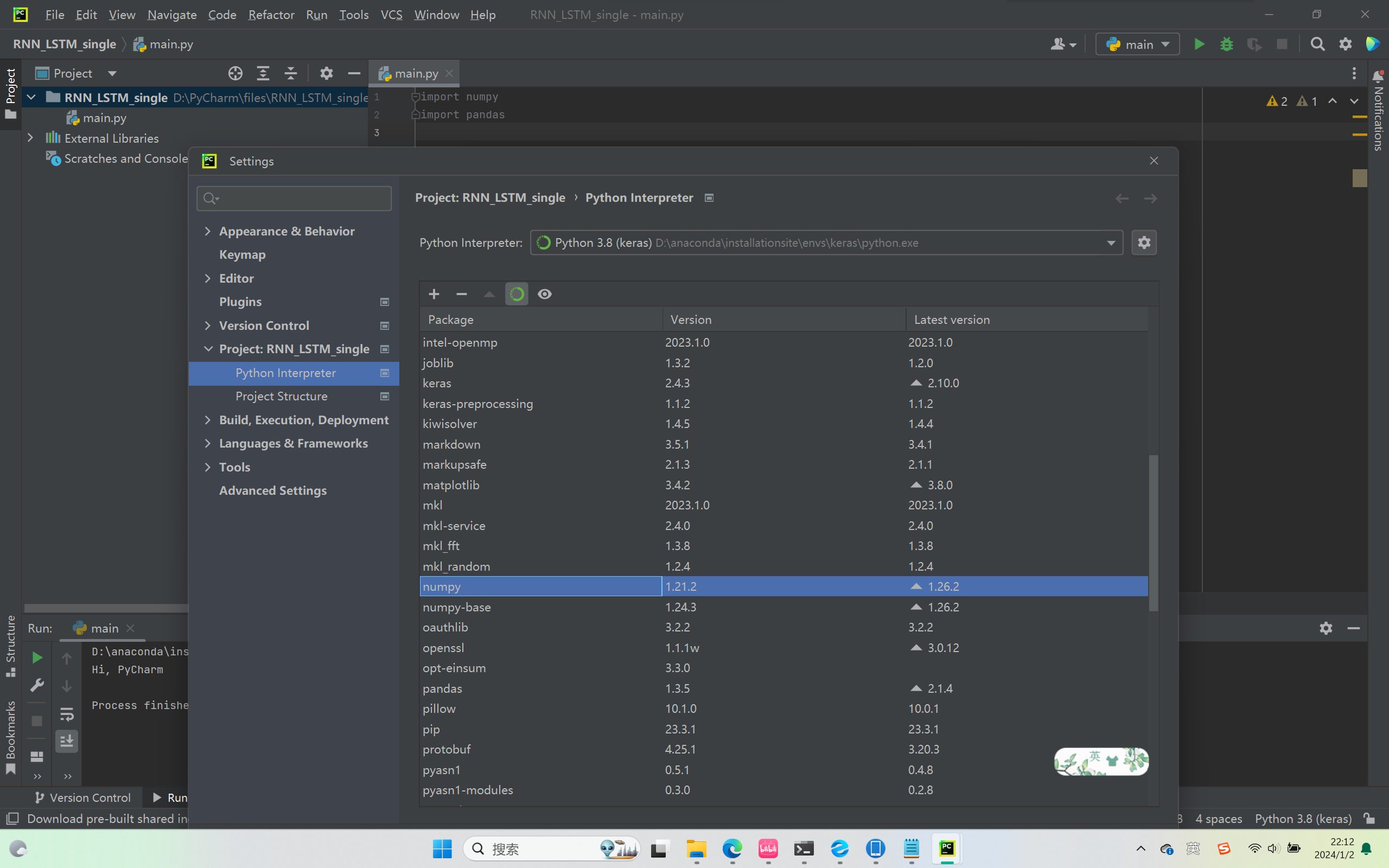This screenshot has width=1389, height=868.
Task: Click the Latest version column header
Action: 1028,320
